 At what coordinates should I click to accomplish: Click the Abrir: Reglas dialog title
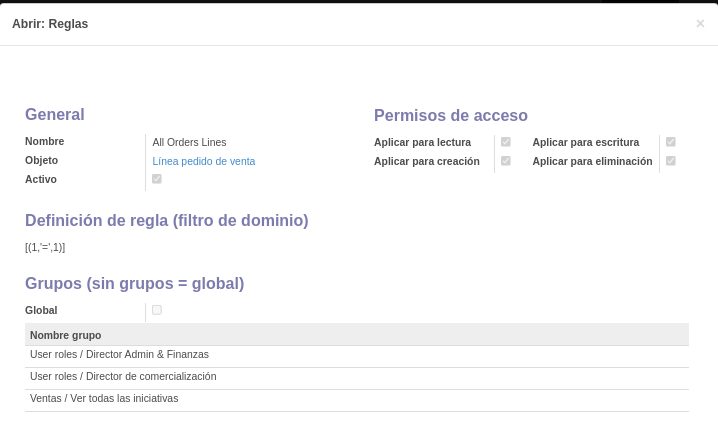(x=50, y=24)
